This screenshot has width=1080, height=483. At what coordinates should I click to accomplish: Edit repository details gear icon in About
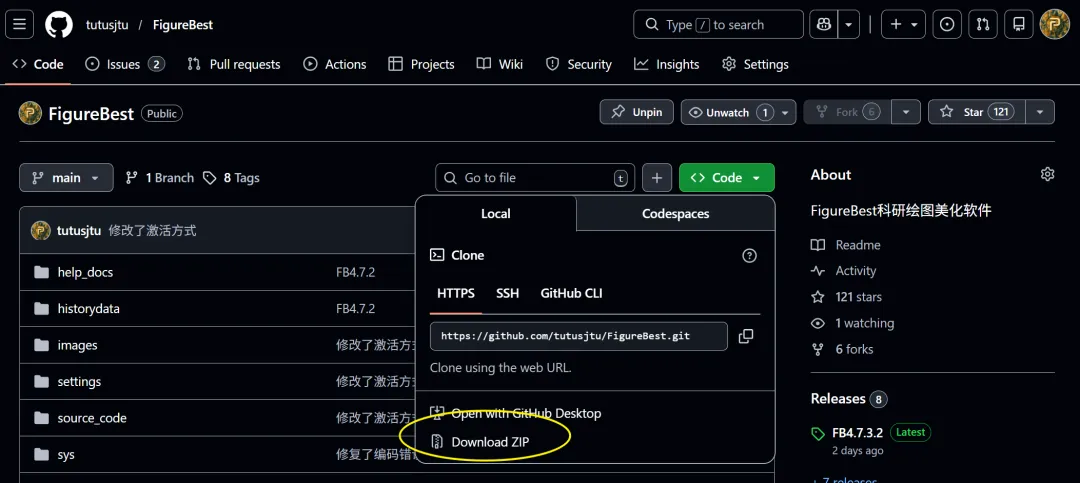click(1048, 174)
